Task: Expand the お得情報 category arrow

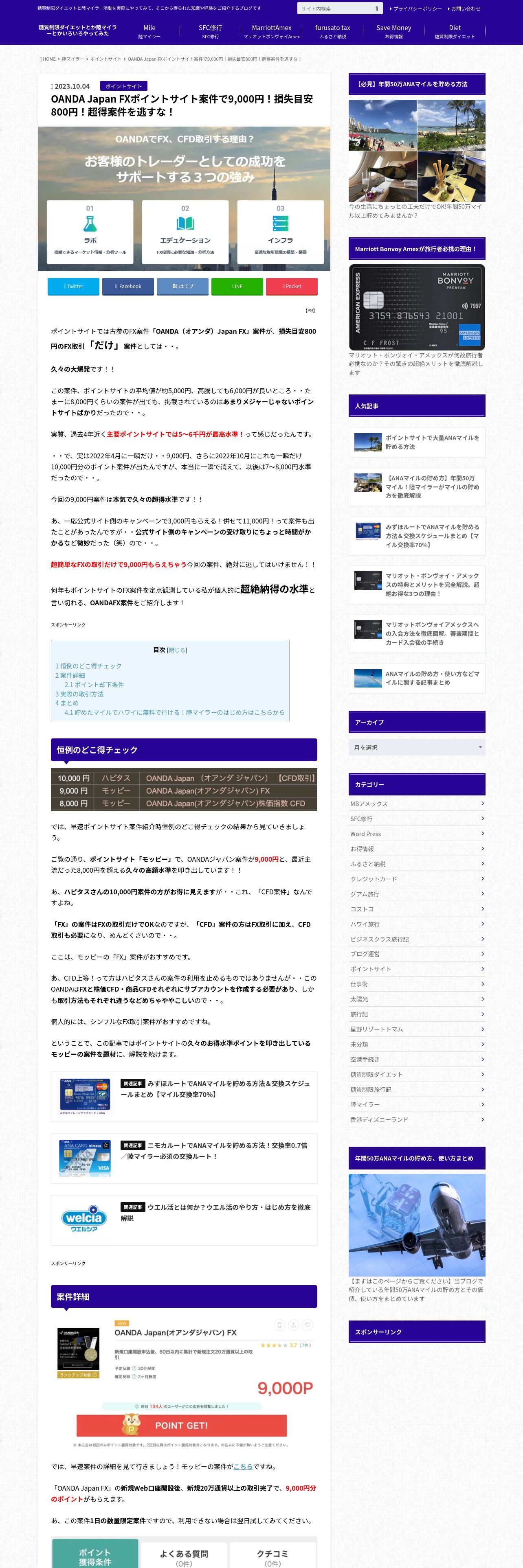Action: click(482, 848)
